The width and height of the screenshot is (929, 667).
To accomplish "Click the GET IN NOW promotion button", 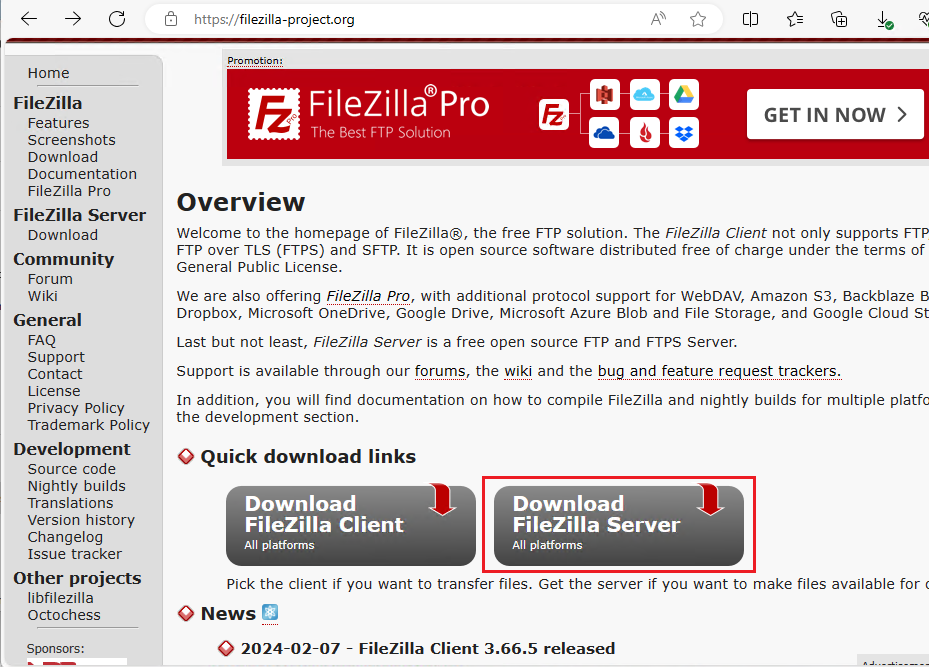I will pyautogui.click(x=835, y=114).
